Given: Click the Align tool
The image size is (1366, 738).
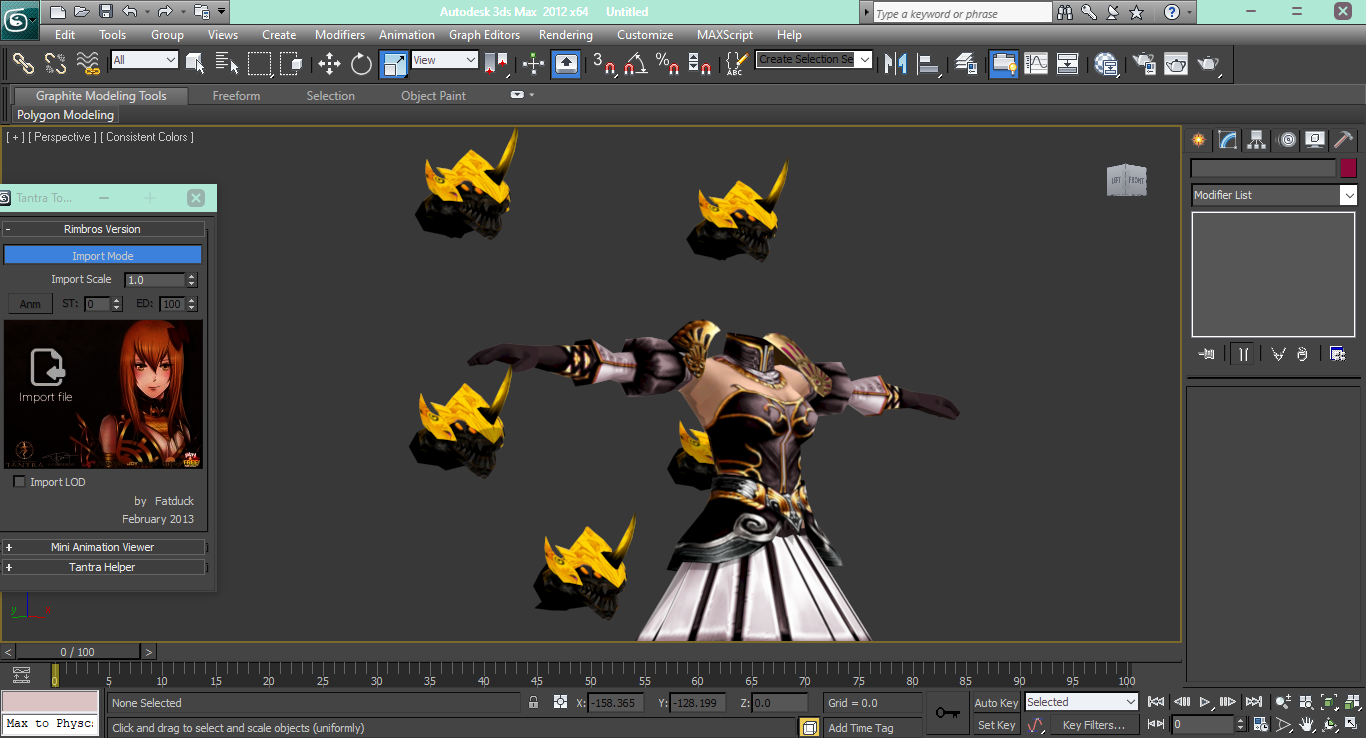Looking at the screenshot, I should (930, 63).
